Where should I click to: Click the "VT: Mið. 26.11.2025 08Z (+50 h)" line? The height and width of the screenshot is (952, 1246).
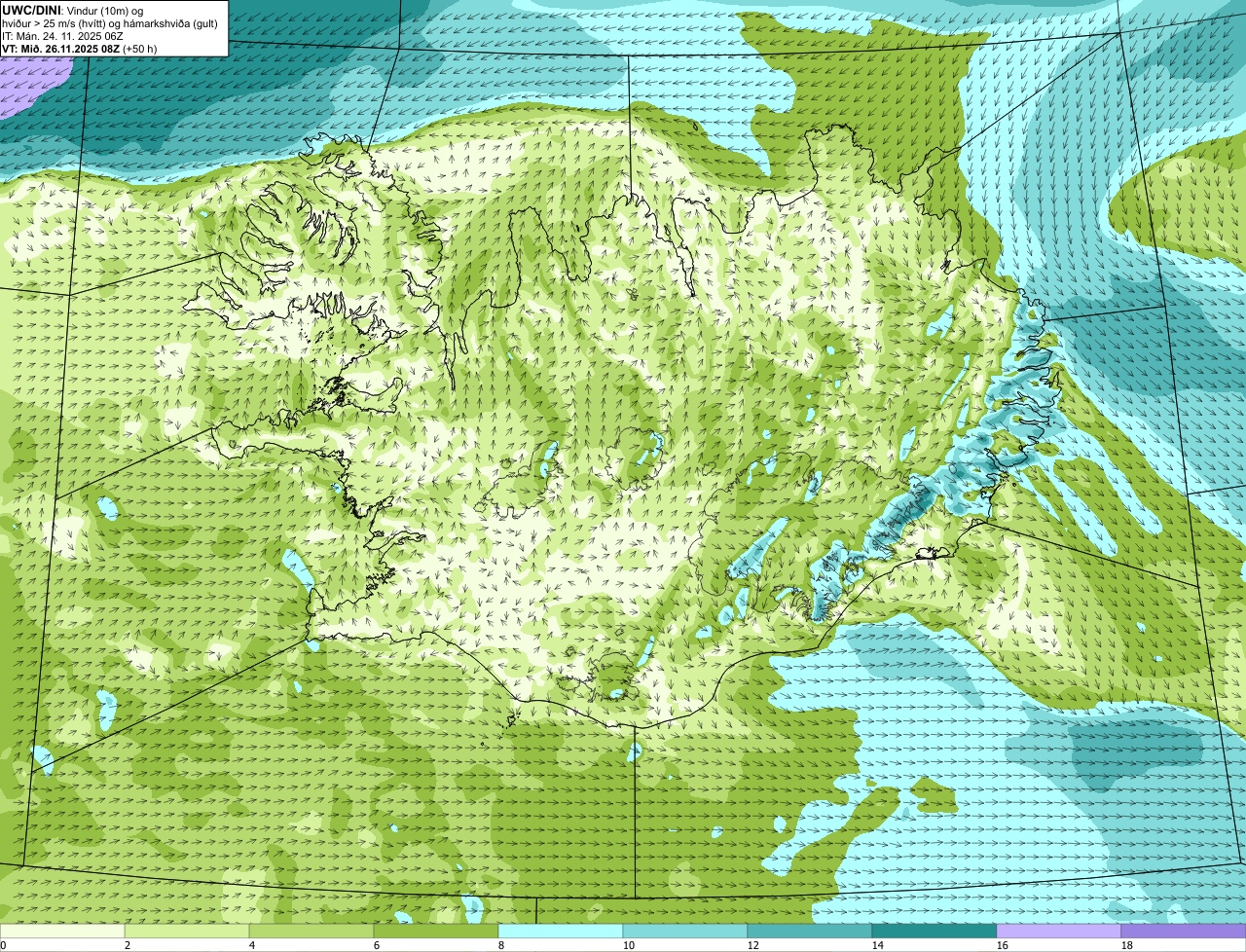click(80, 49)
